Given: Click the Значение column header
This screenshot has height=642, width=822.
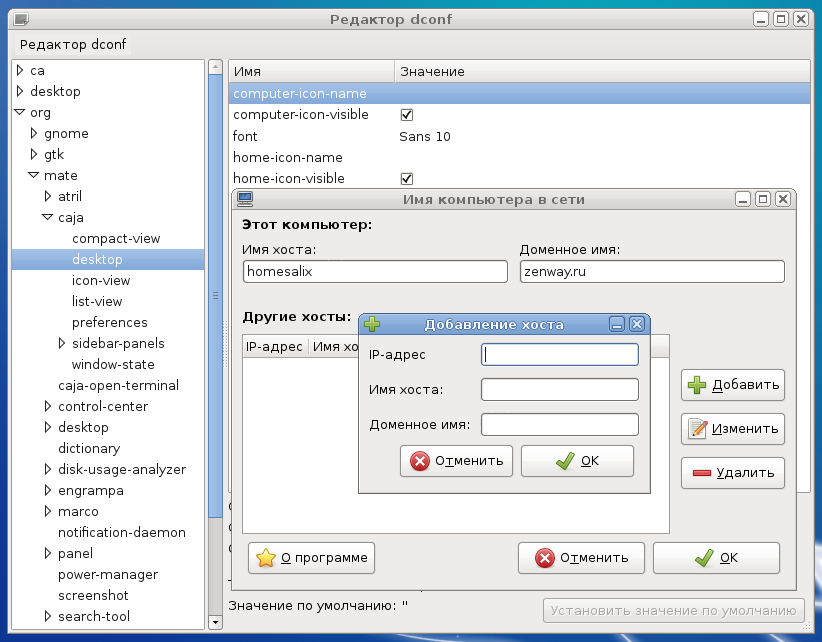Looking at the screenshot, I should [x=602, y=71].
